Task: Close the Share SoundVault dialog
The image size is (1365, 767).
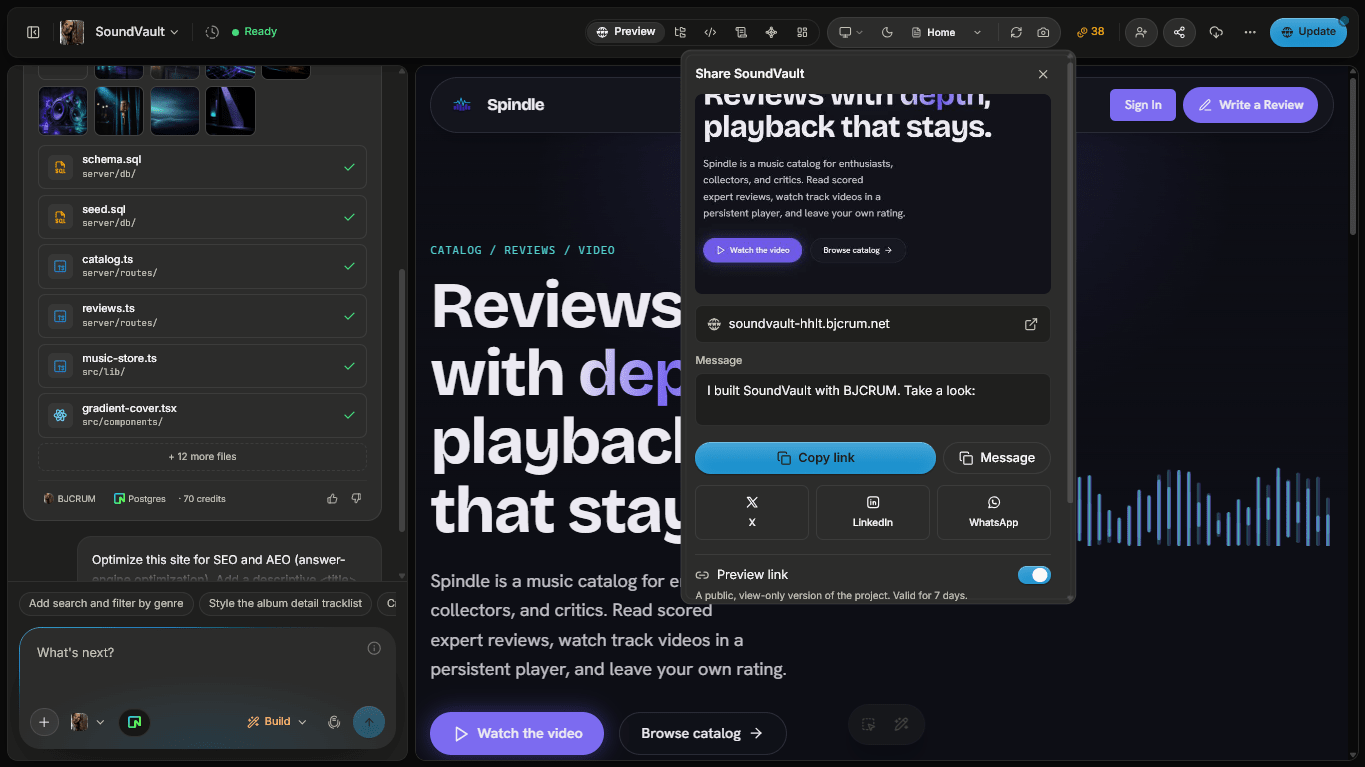Action: [x=1043, y=74]
